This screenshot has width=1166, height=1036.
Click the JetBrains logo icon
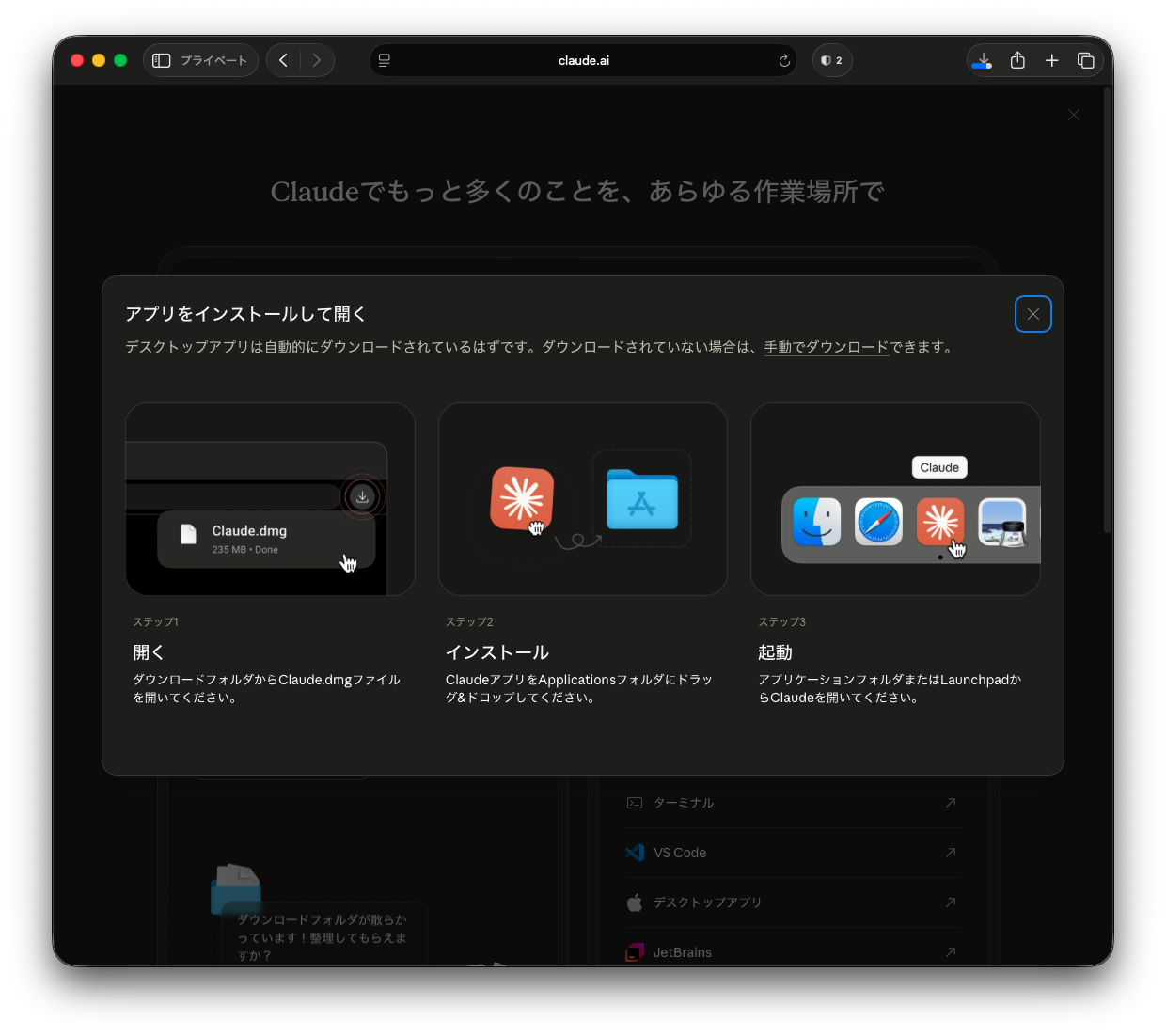point(635,952)
